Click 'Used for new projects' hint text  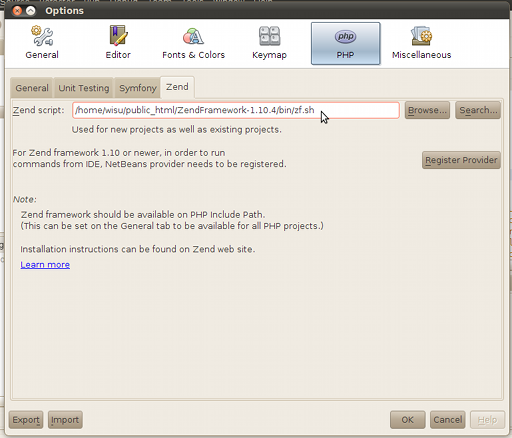pos(177,130)
